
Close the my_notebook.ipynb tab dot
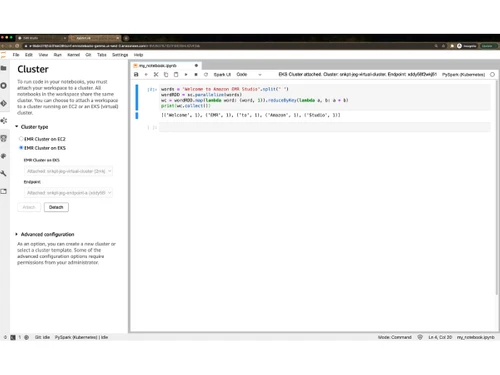coord(196,65)
